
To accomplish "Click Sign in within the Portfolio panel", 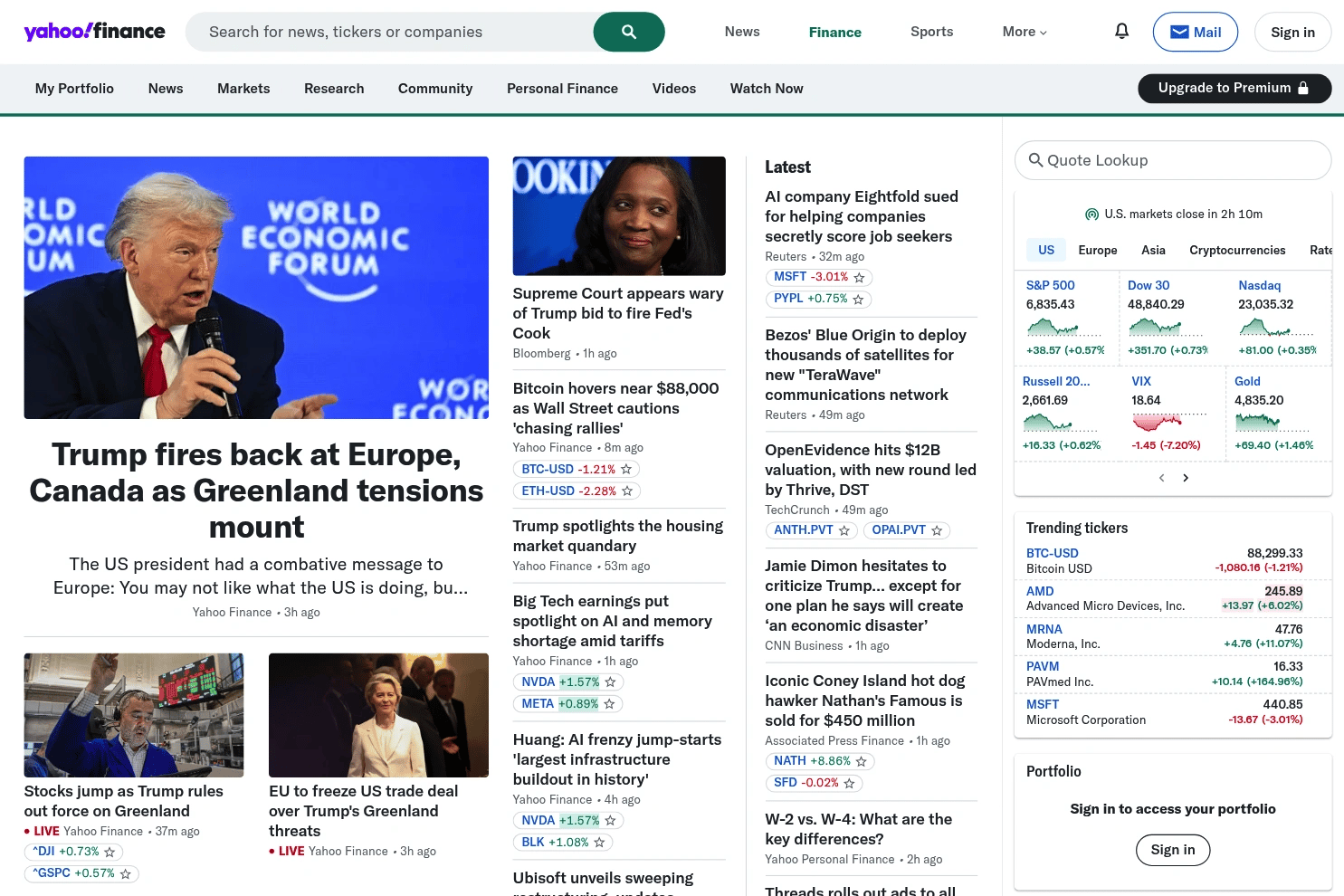I will [1172, 850].
